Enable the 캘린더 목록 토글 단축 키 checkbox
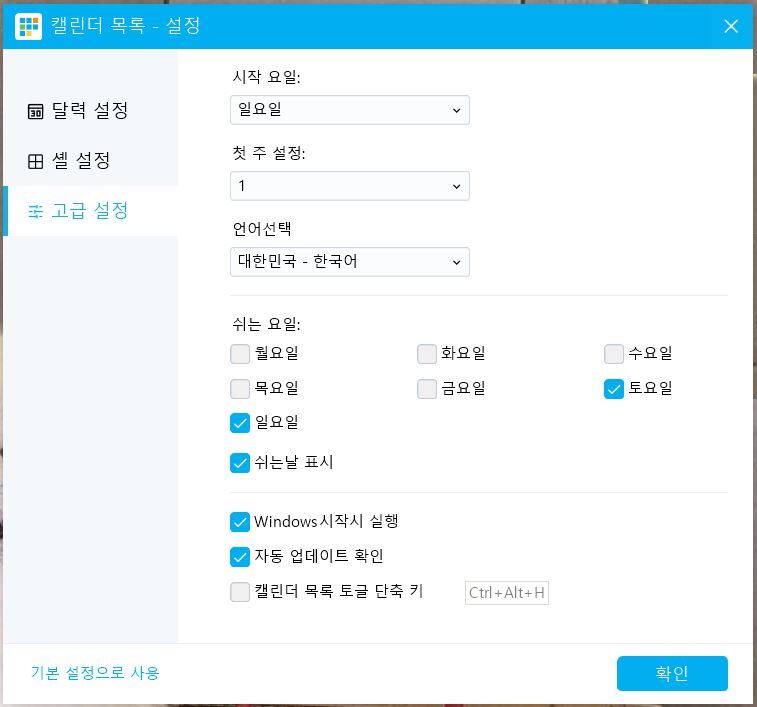The width and height of the screenshot is (757, 707). tap(240, 592)
